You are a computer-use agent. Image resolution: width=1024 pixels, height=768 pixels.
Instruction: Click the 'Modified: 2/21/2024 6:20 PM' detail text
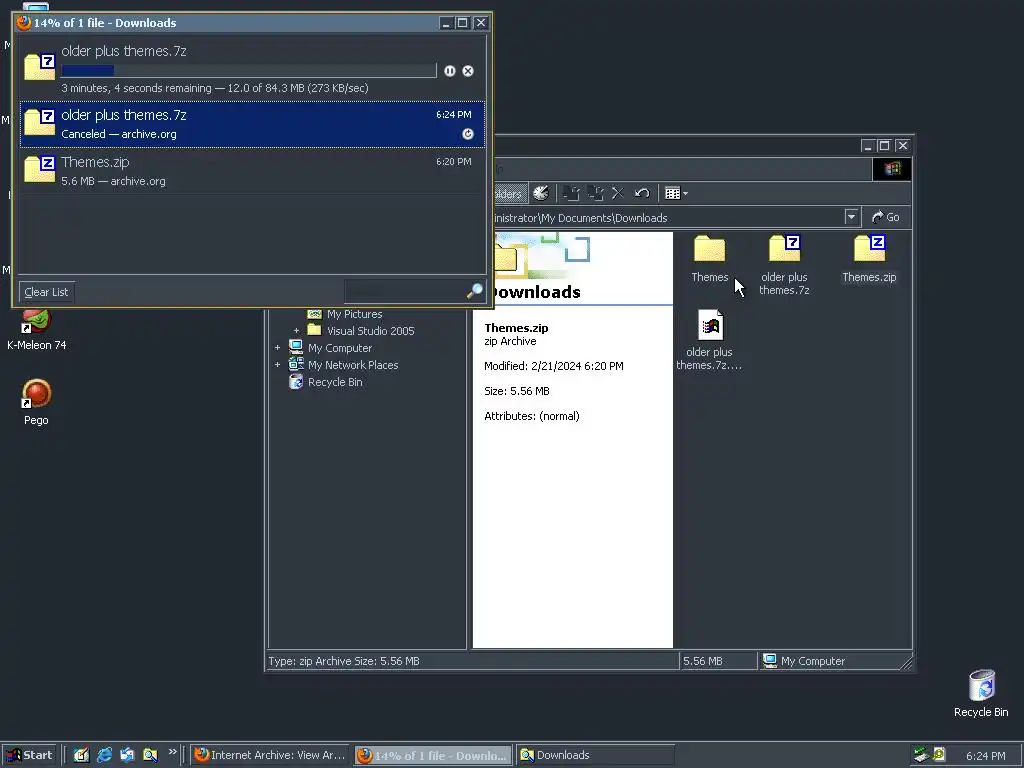(x=554, y=366)
